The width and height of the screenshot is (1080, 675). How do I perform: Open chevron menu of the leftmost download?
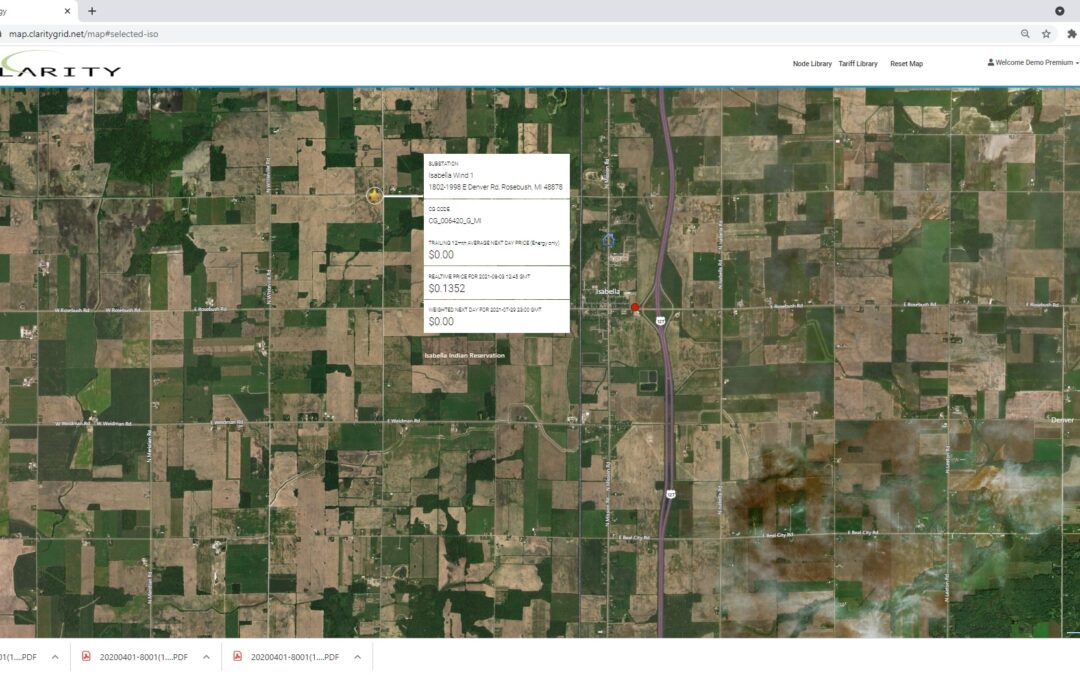(55, 657)
